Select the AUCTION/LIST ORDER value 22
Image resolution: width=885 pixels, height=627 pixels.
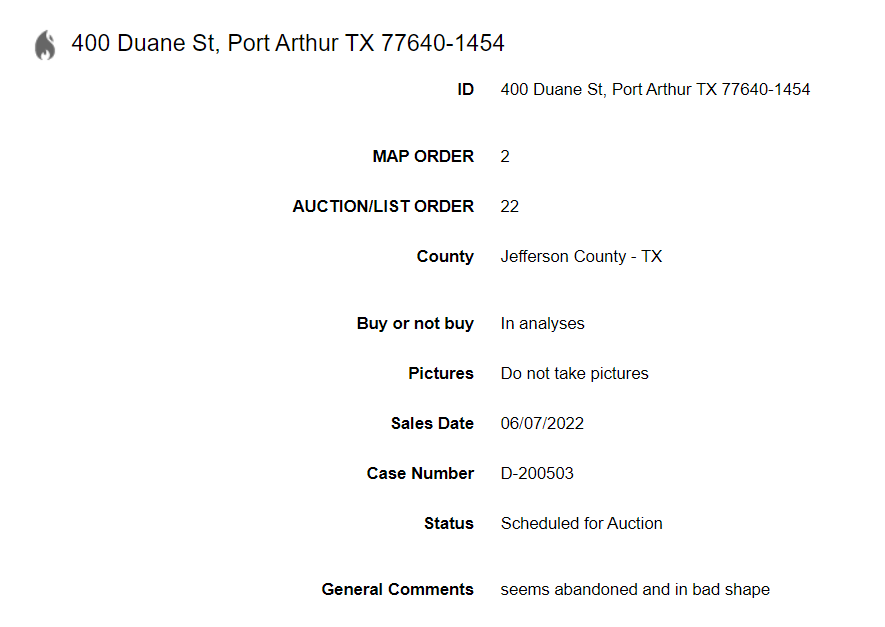510,207
